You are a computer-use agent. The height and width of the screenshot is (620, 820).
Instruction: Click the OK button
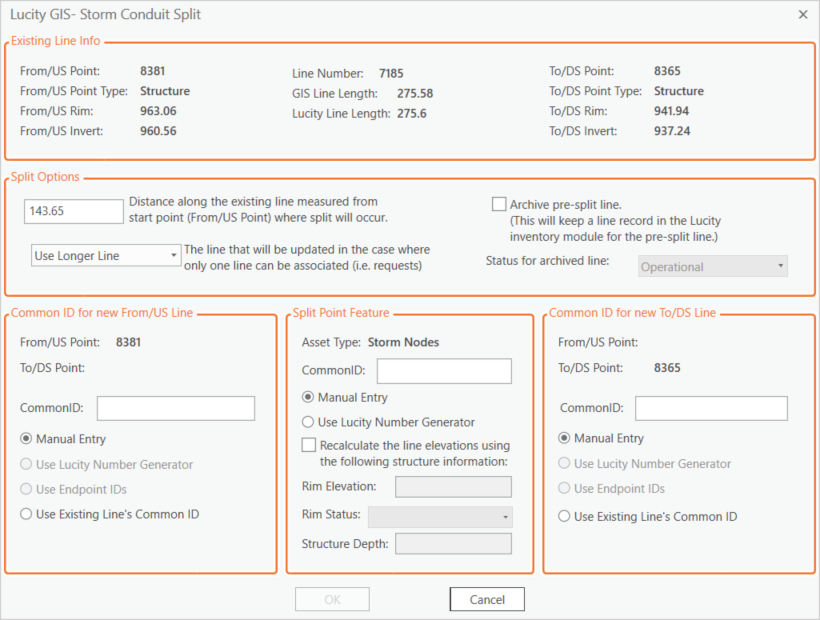pos(332,599)
